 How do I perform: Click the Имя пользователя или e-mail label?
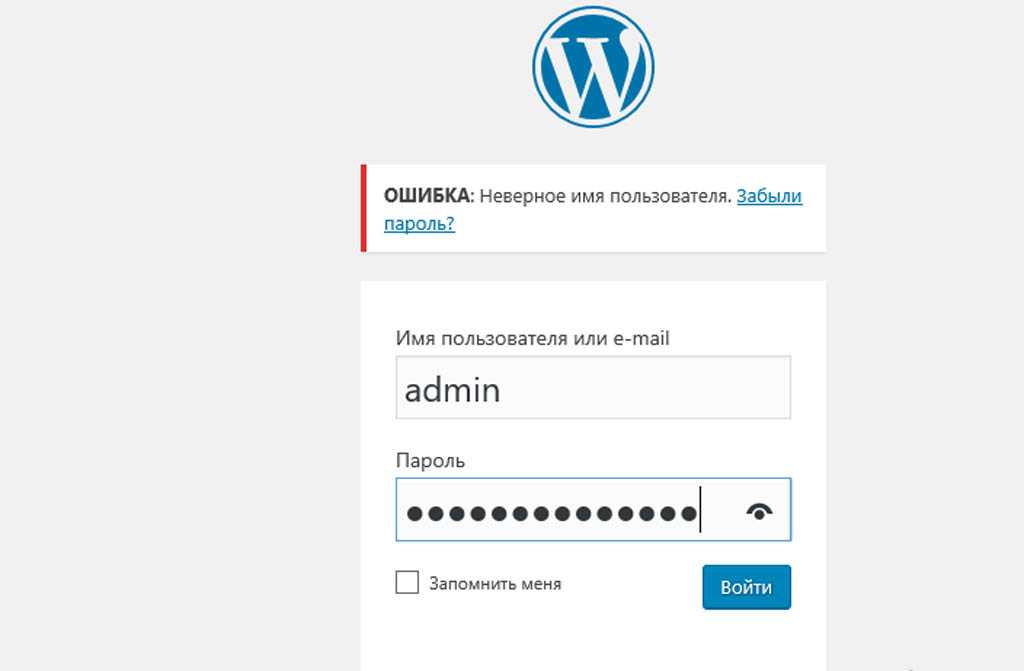point(532,338)
